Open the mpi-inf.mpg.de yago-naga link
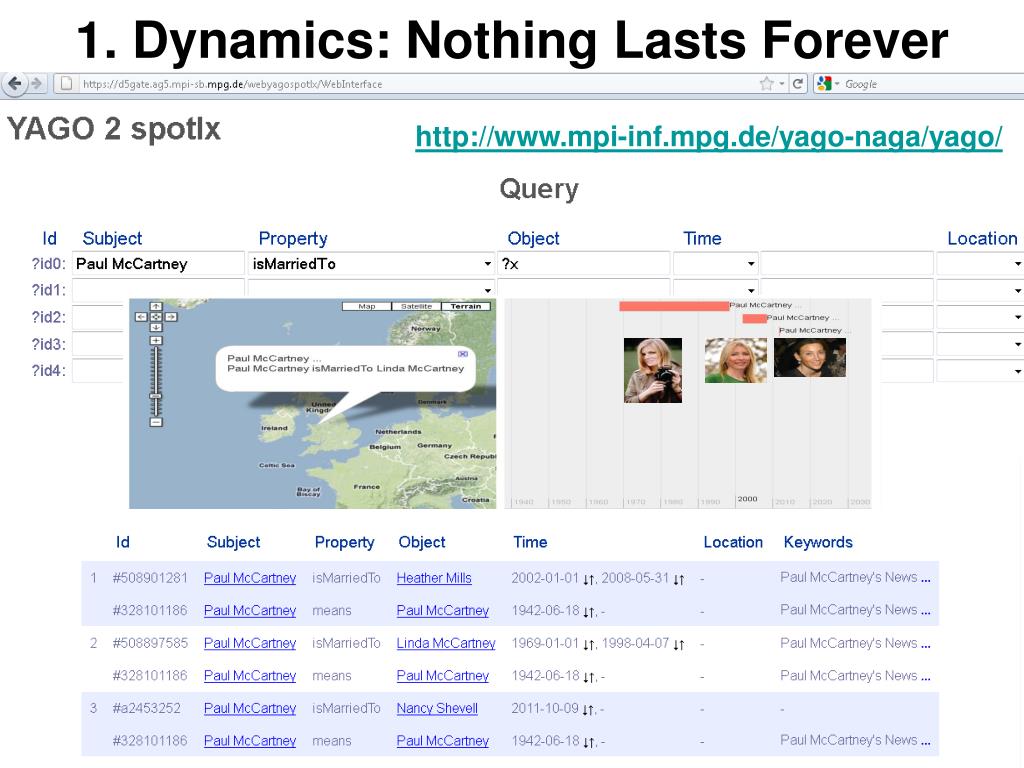The image size is (1024, 768). pos(709,136)
